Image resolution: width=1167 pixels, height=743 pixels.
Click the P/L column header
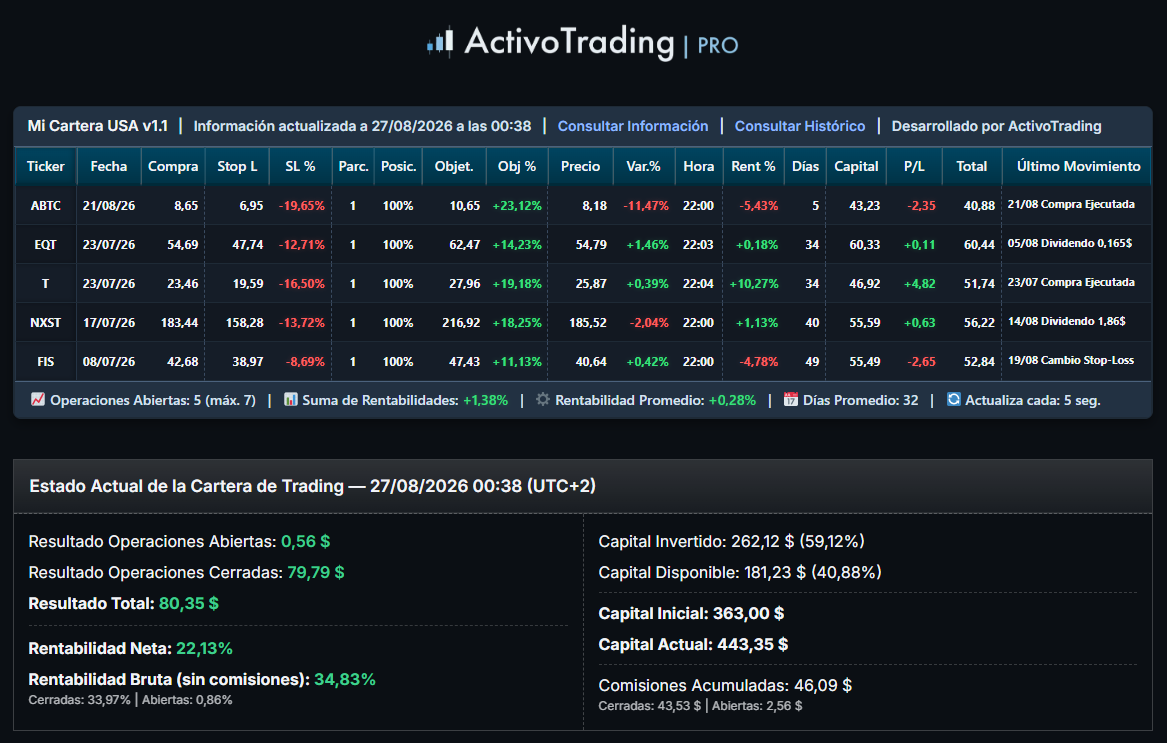[x=914, y=166]
